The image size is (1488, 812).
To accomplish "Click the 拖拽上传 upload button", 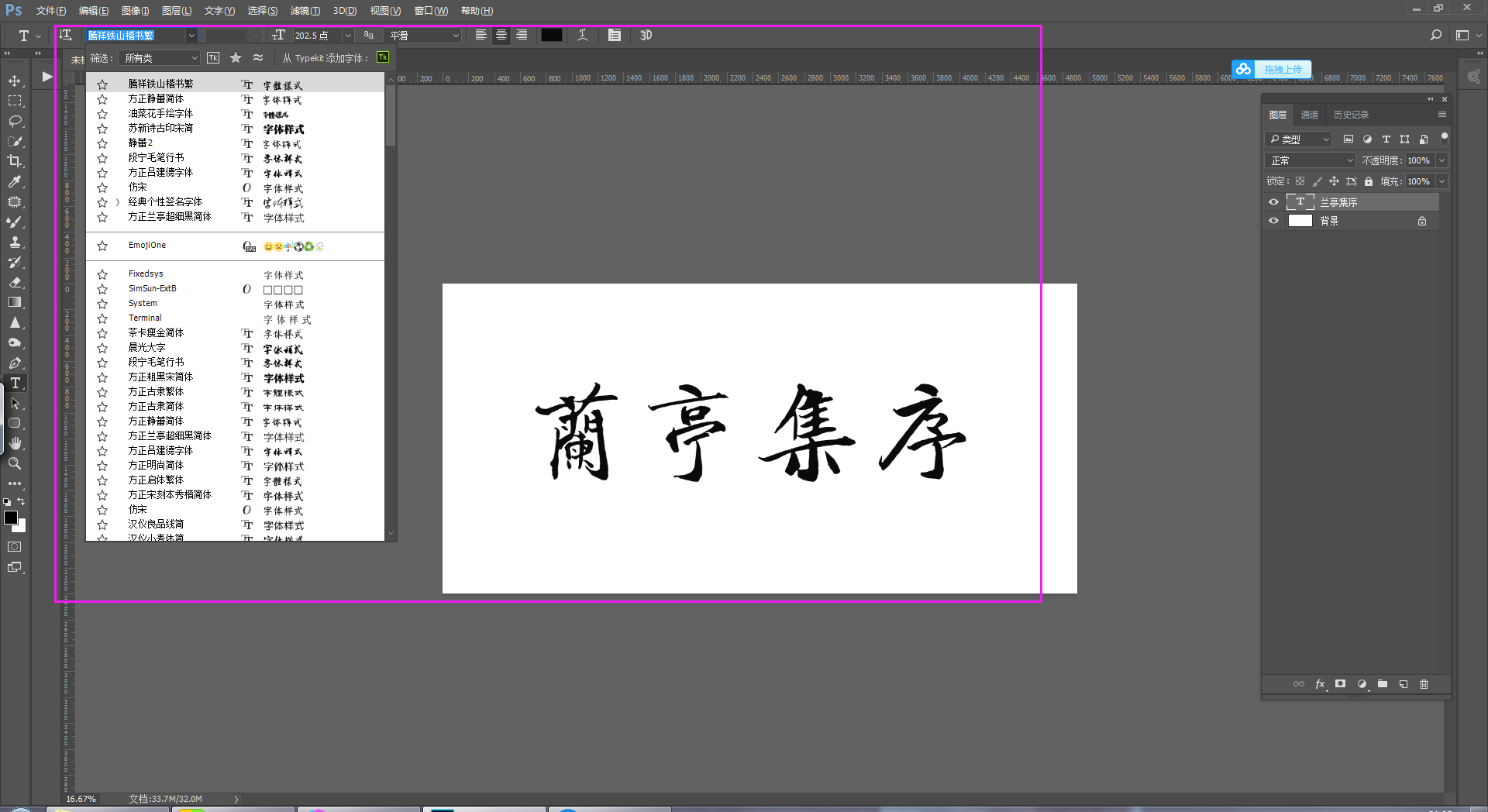I will (x=1272, y=69).
